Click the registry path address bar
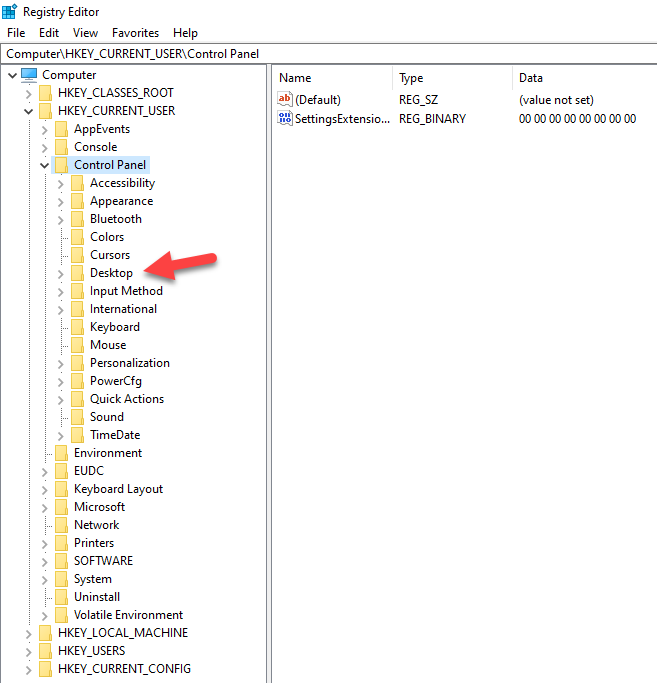The height and width of the screenshot is (683, 657). click(x=328, y=53)
